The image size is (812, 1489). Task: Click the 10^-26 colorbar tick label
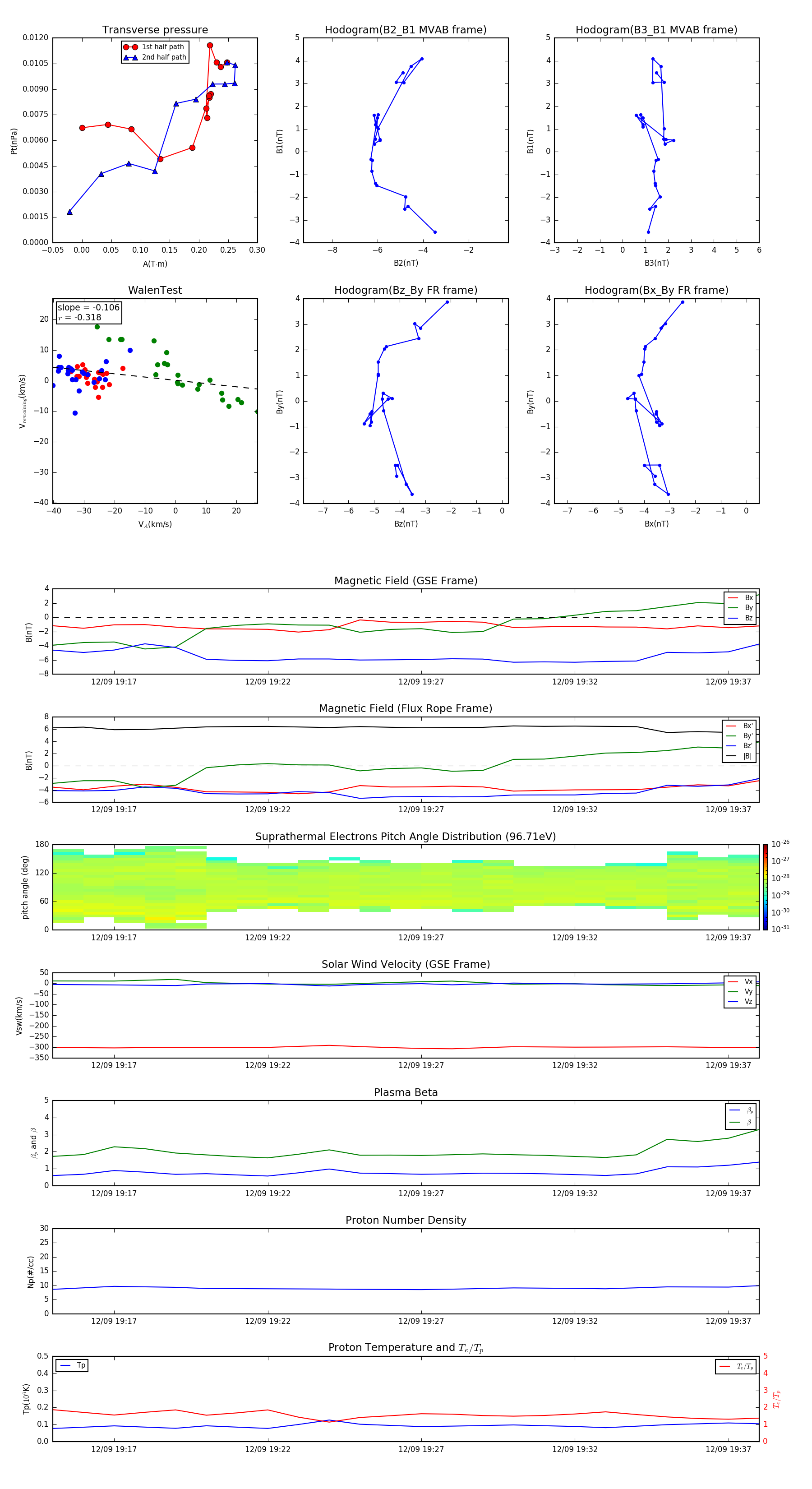pyautogui.click(x=780, y=844)
